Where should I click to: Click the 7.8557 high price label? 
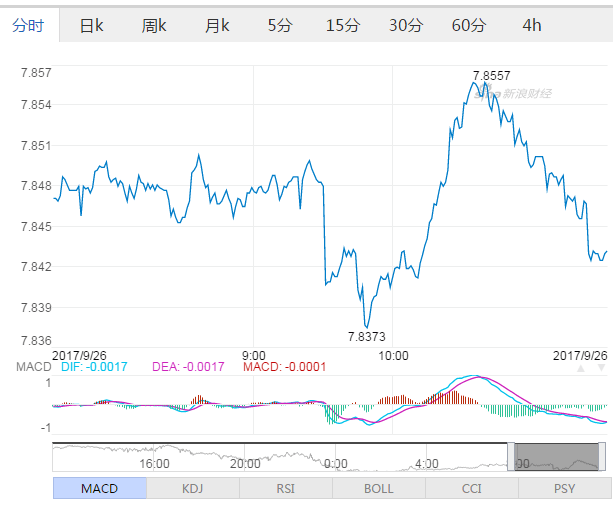(x=491, y=75)
